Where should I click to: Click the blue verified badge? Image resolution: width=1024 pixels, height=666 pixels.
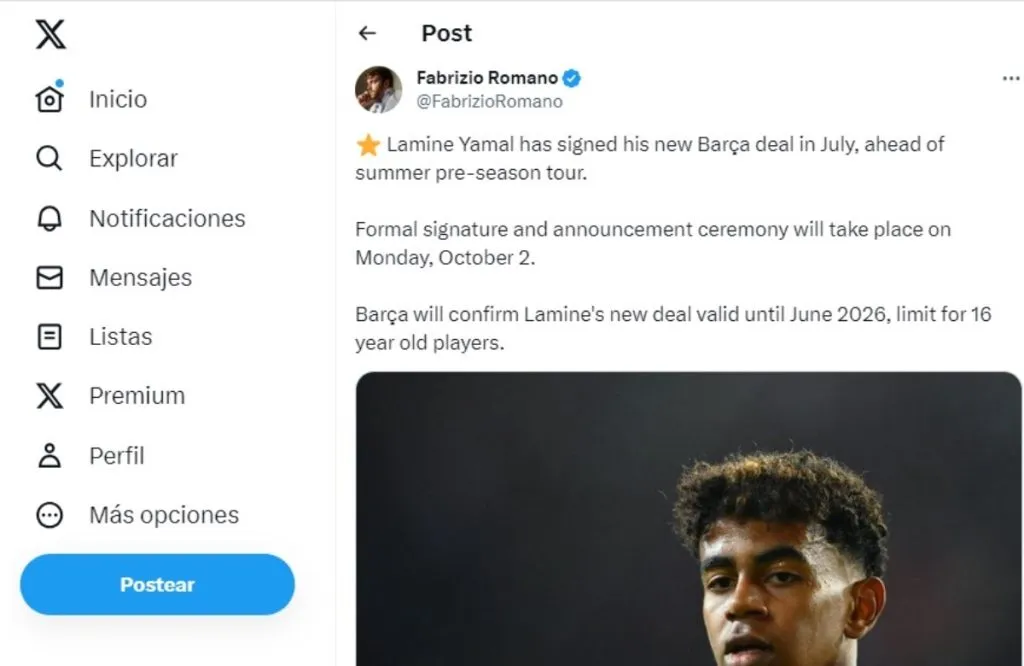(x=572, y=78)
